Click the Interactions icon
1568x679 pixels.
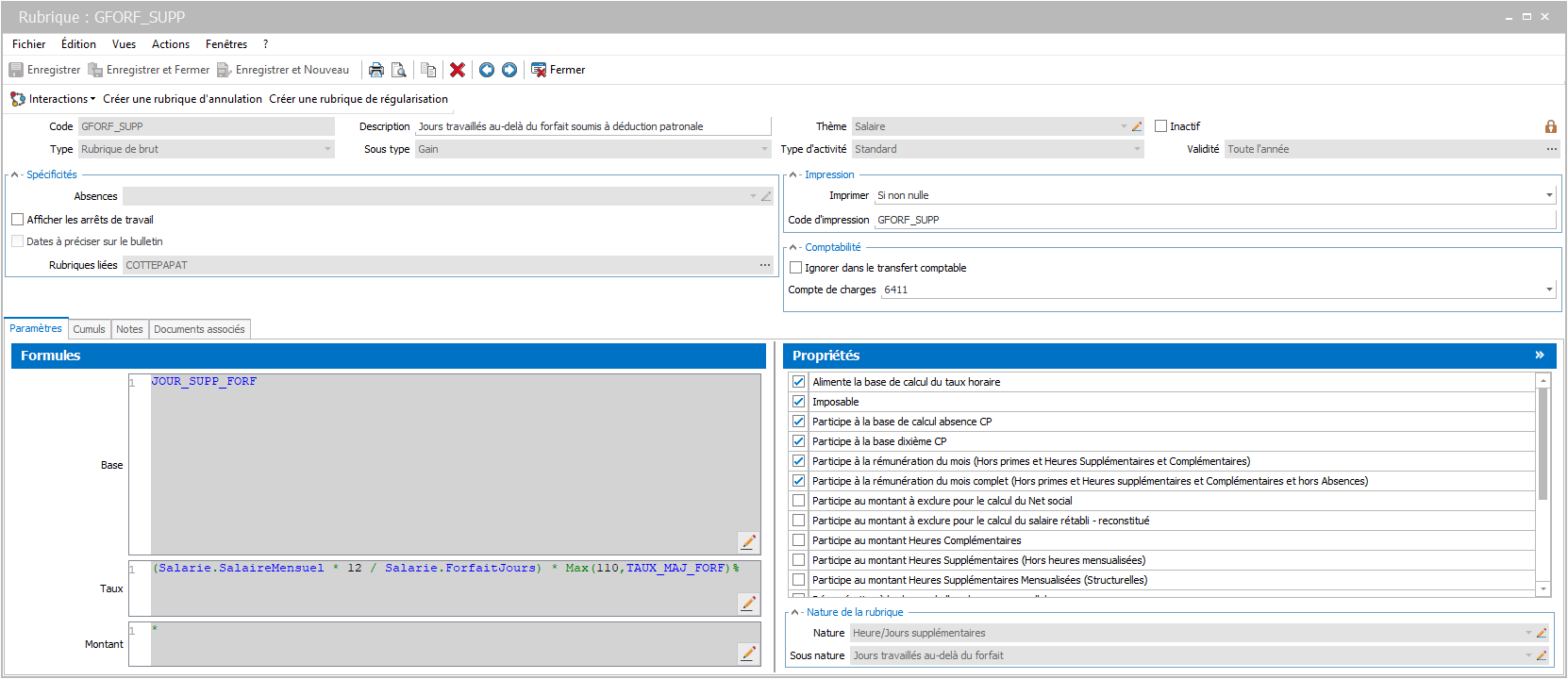[18, 99]
